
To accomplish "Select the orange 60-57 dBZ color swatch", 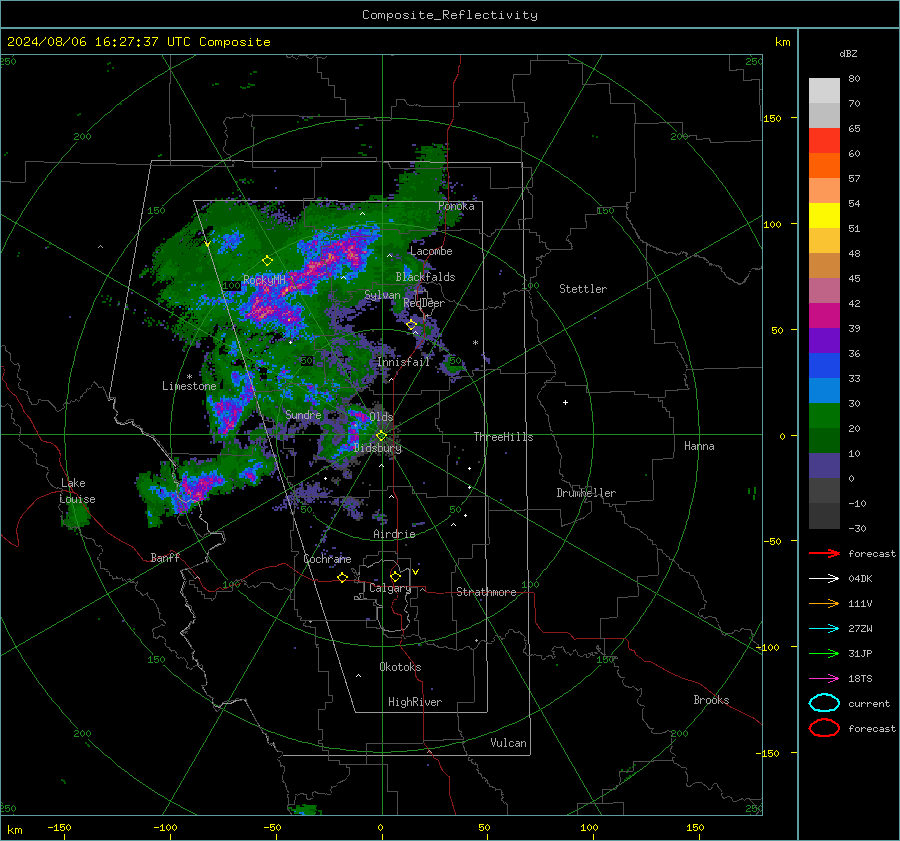I will point(824,166).
